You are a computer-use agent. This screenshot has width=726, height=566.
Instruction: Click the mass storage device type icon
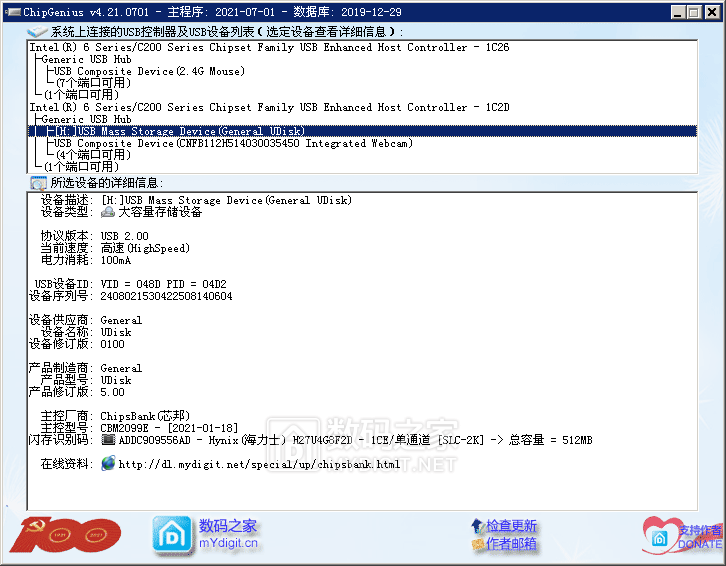click(x=108, y=212)
